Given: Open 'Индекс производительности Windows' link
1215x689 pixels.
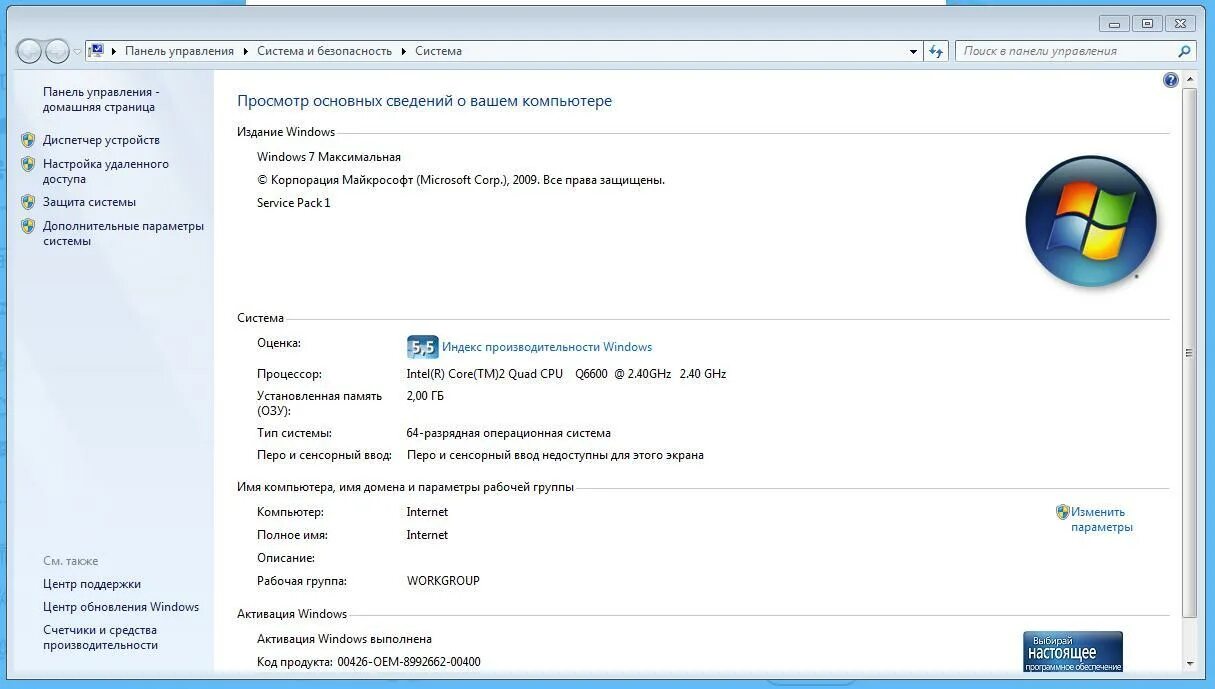Looking at the screenshot, I should click(x=547, y=347).
